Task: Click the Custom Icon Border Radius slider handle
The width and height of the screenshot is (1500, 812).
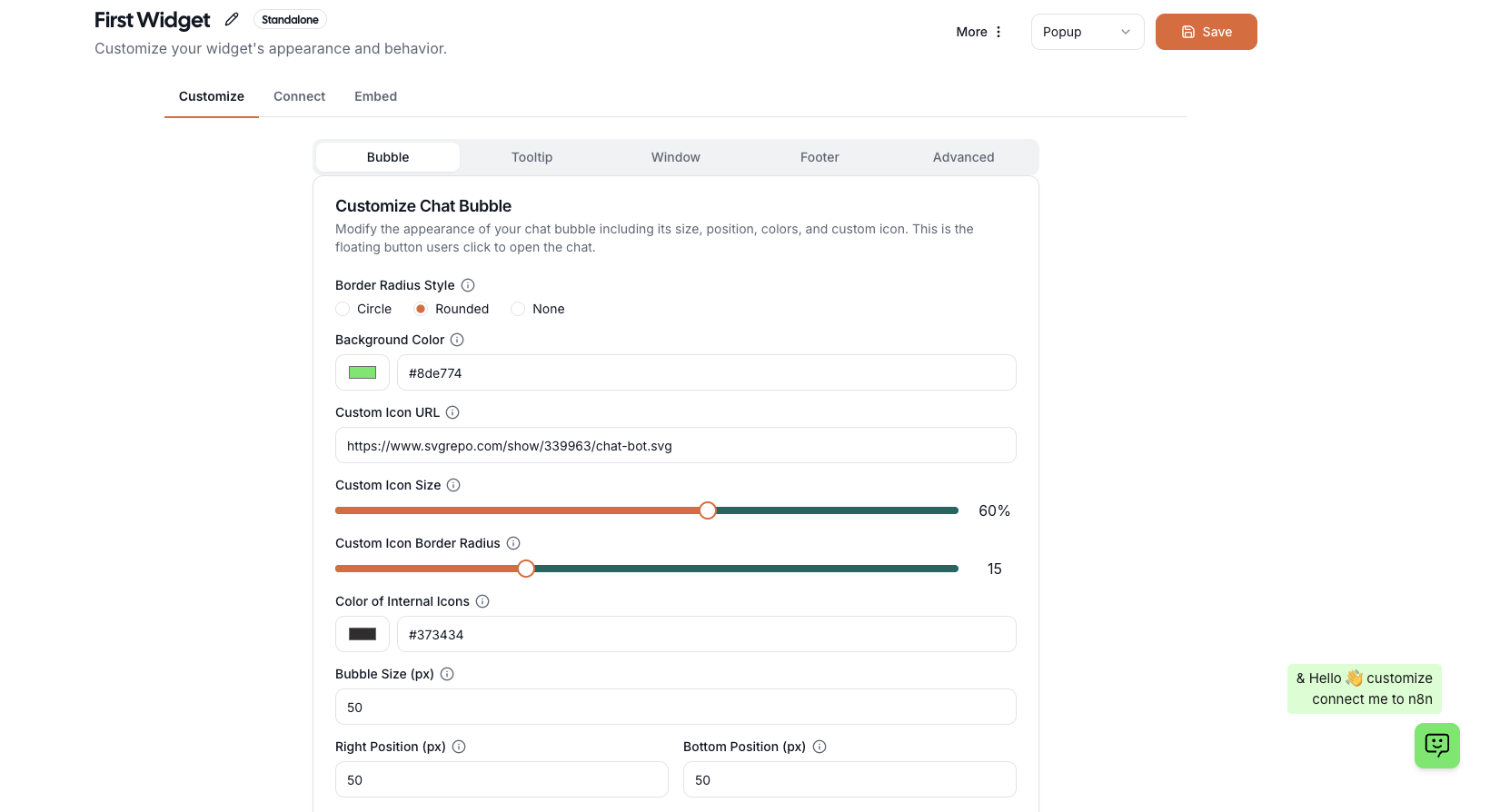Action: (526, 569)
